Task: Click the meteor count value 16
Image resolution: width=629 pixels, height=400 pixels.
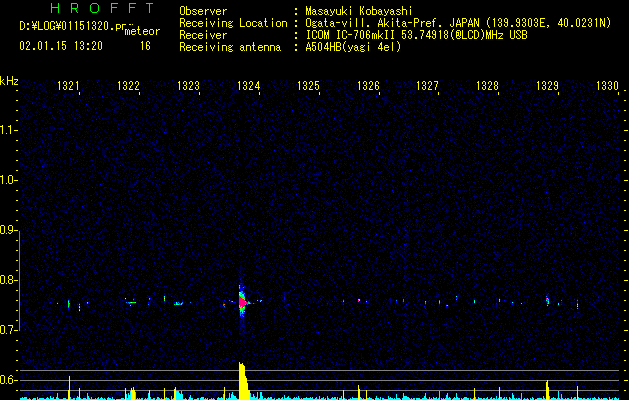Action: (x=145, y=46)
